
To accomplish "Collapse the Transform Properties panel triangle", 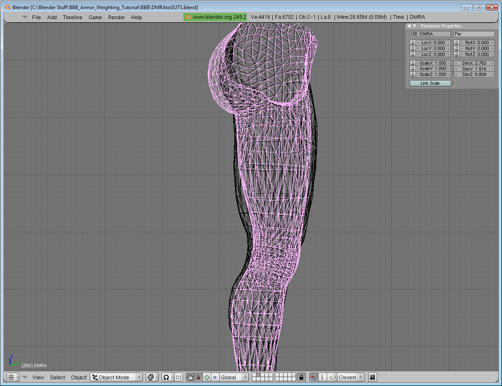I will point(415,26).
